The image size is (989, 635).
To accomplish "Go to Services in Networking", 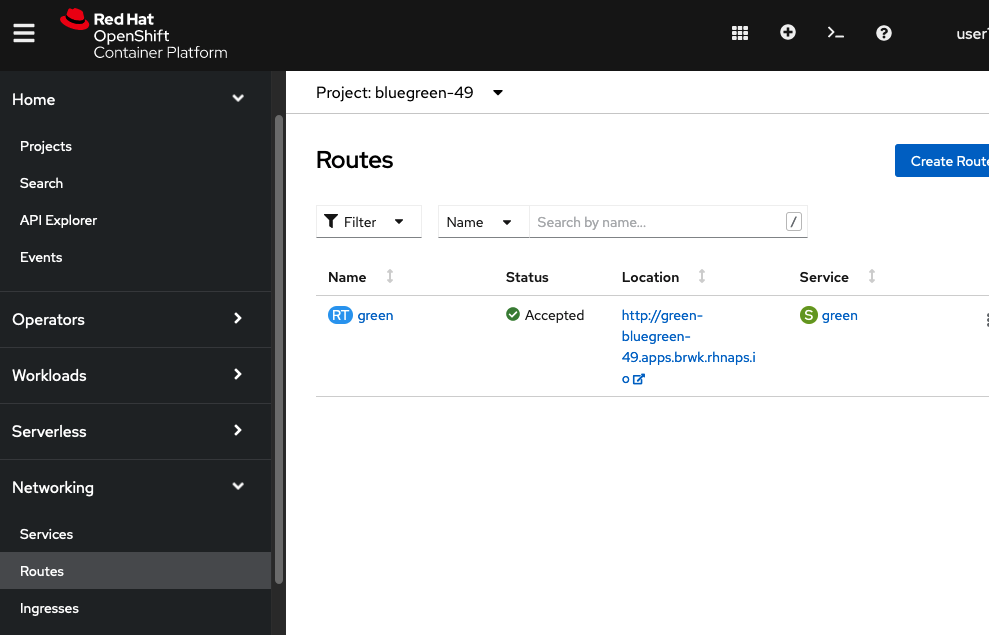I will [x=46, y=534].
